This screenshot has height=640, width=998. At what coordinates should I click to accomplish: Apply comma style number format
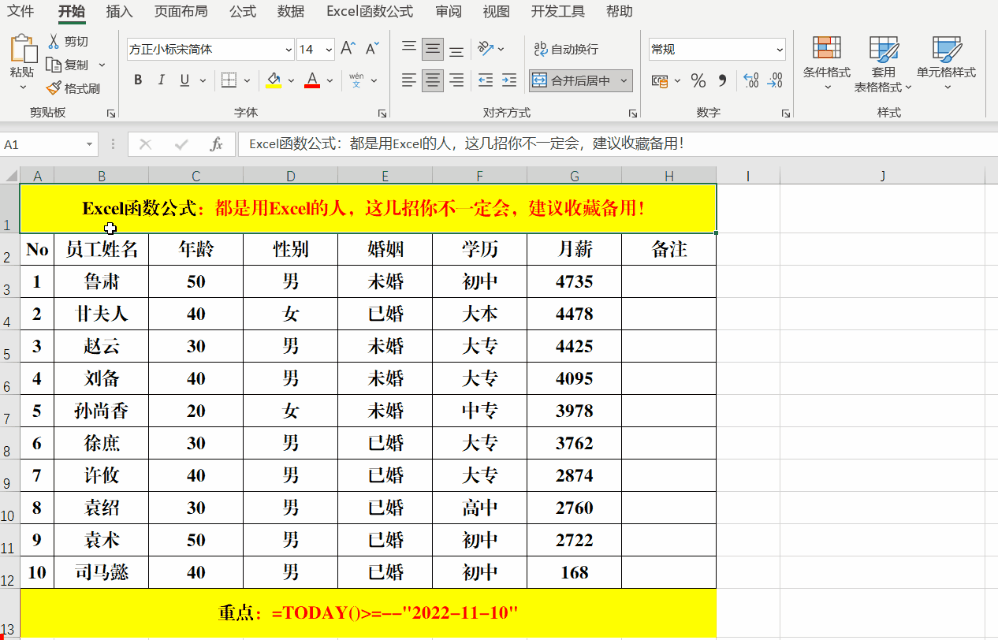(x=722, y=81)
